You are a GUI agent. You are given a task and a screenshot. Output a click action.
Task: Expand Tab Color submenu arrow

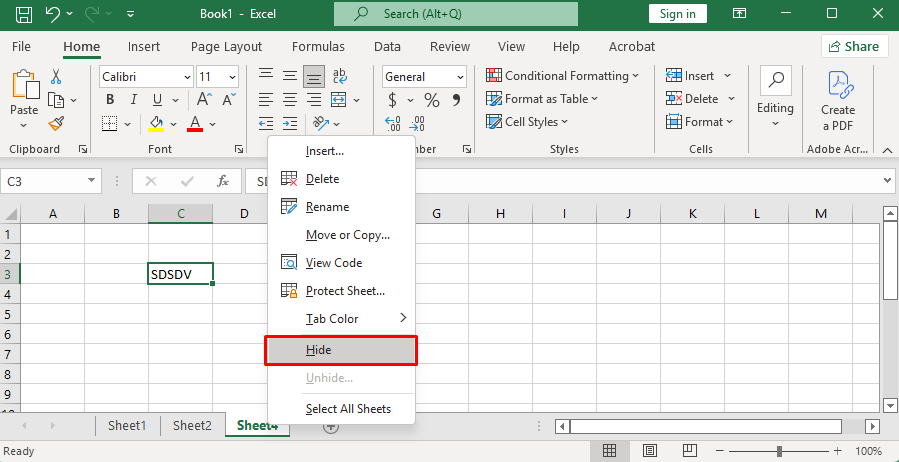[403, 318]
